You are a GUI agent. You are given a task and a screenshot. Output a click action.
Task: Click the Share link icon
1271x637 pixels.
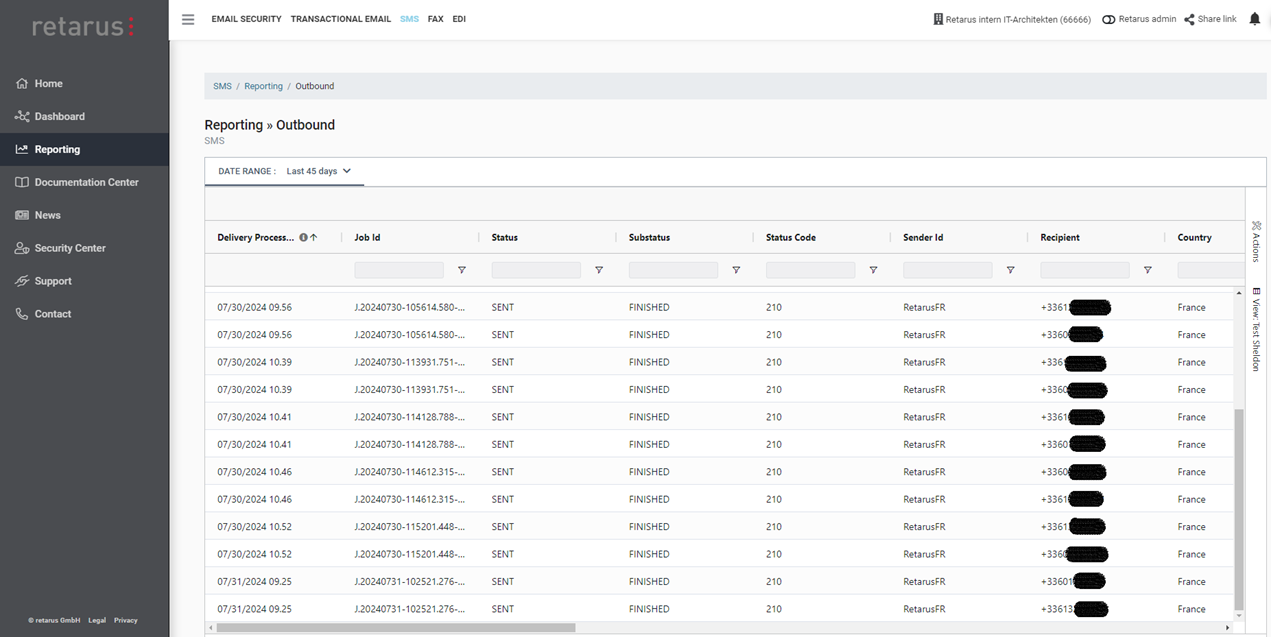(1189, 19)
